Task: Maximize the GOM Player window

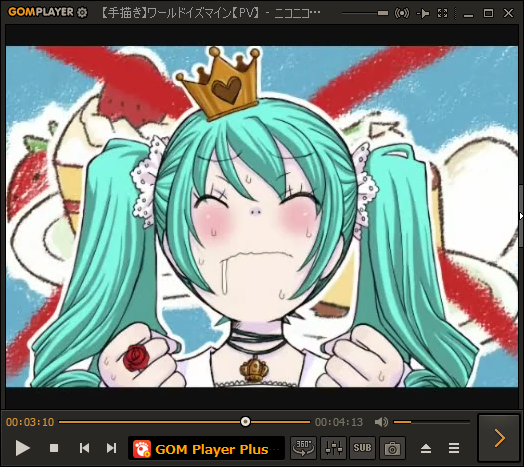Action: click(488, 13)
